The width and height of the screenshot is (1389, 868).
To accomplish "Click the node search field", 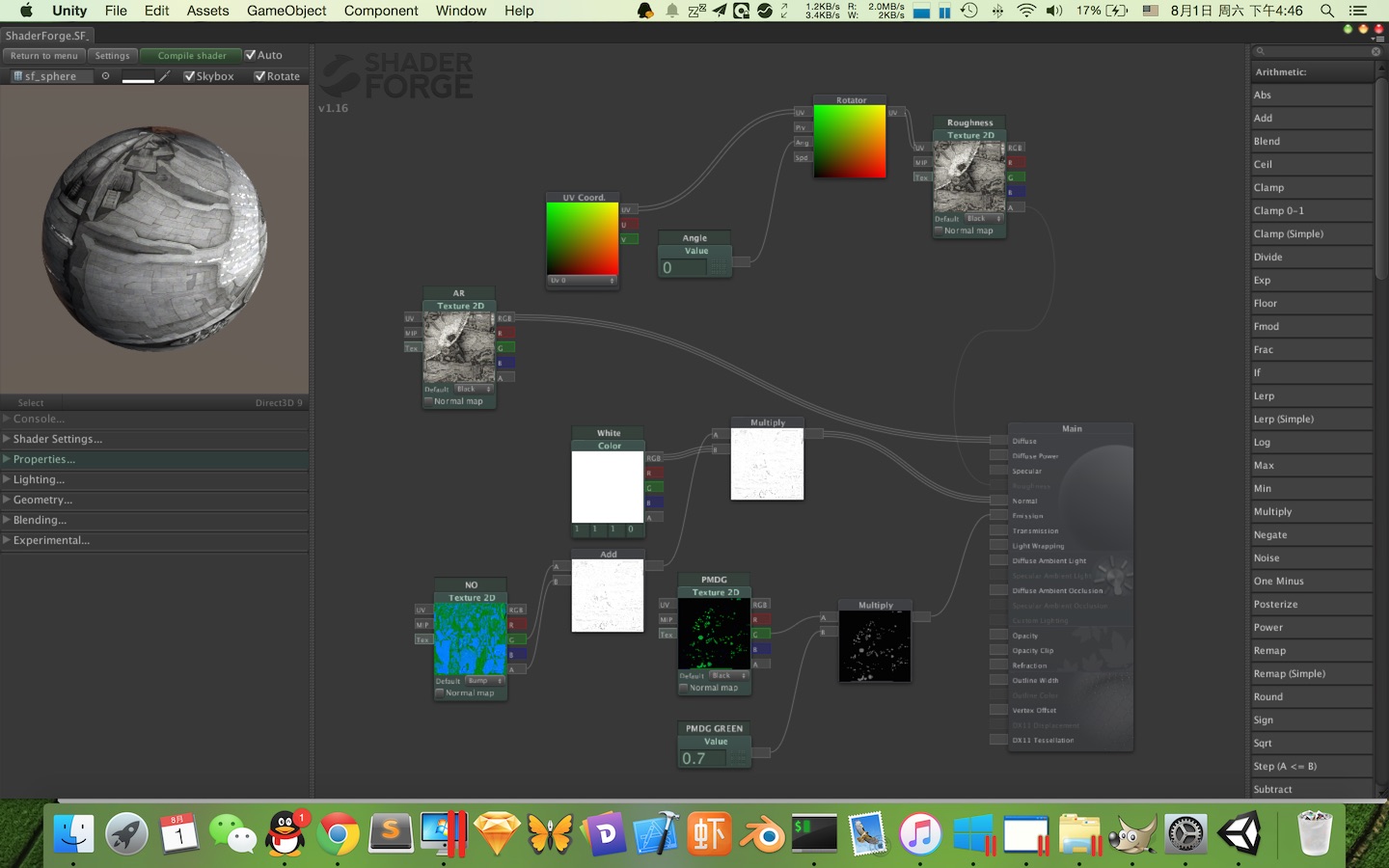I will pyautogui.click(x=1318, y=51).
